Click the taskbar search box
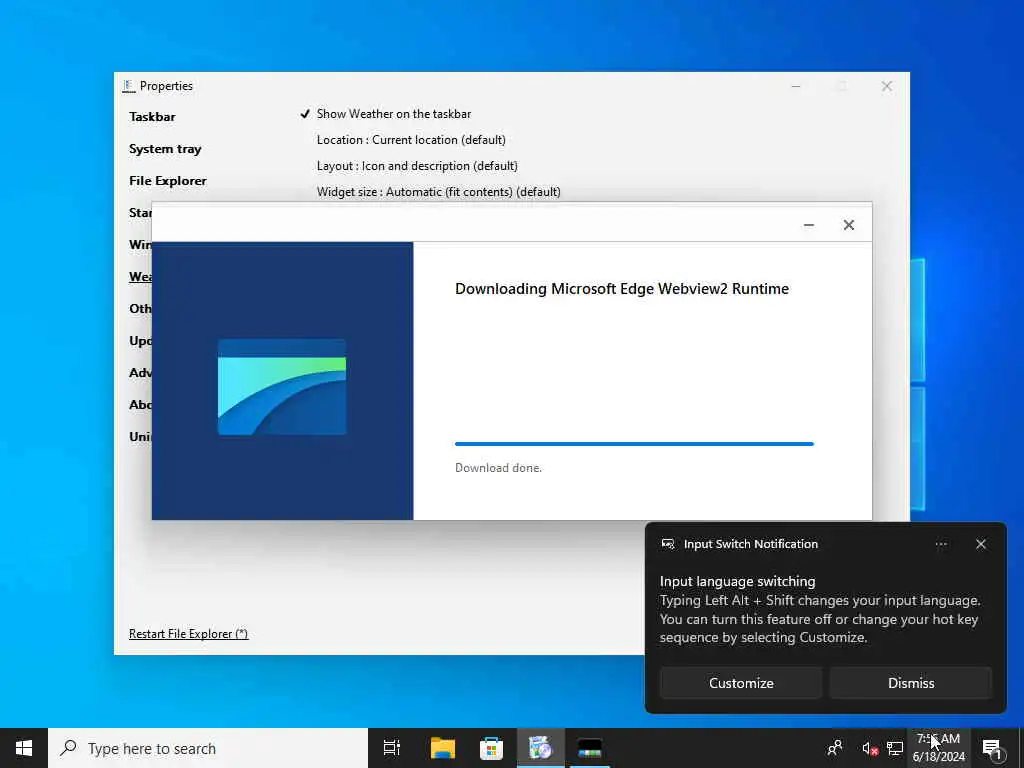The height and width of the screenshot is (768, 1024). 208,748
